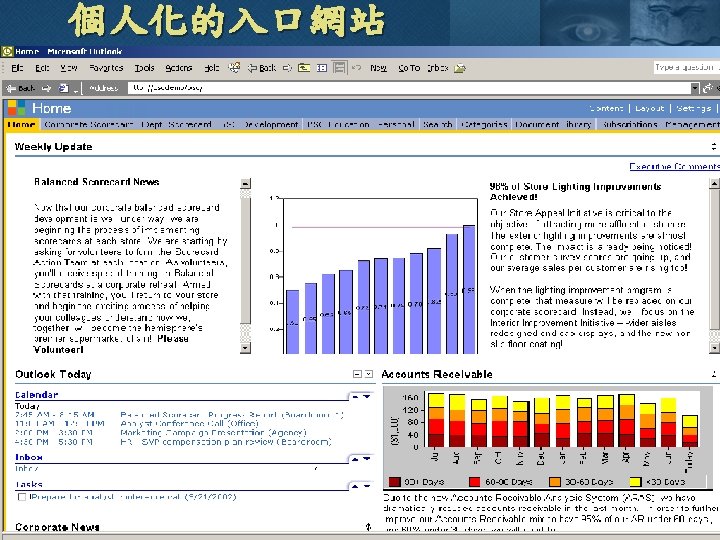The image size is (720, 540).
Task: Click the Inbox section down arrow
Action: pos(366,459)
